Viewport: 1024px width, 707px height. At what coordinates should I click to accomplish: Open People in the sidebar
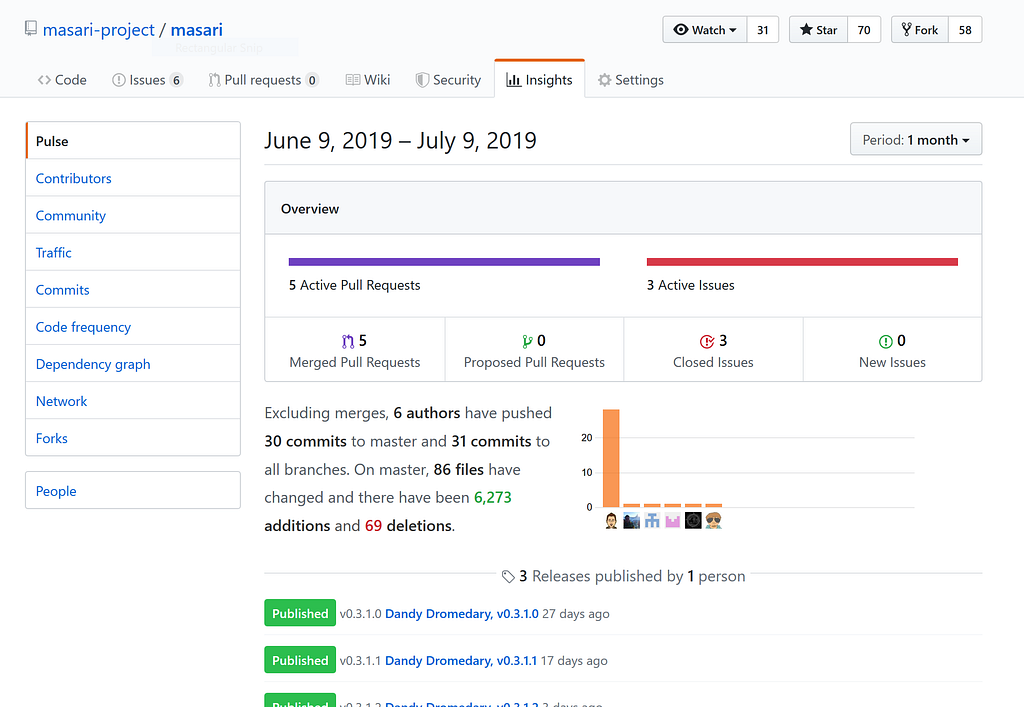pyautogui.click(x=133, y=490)
